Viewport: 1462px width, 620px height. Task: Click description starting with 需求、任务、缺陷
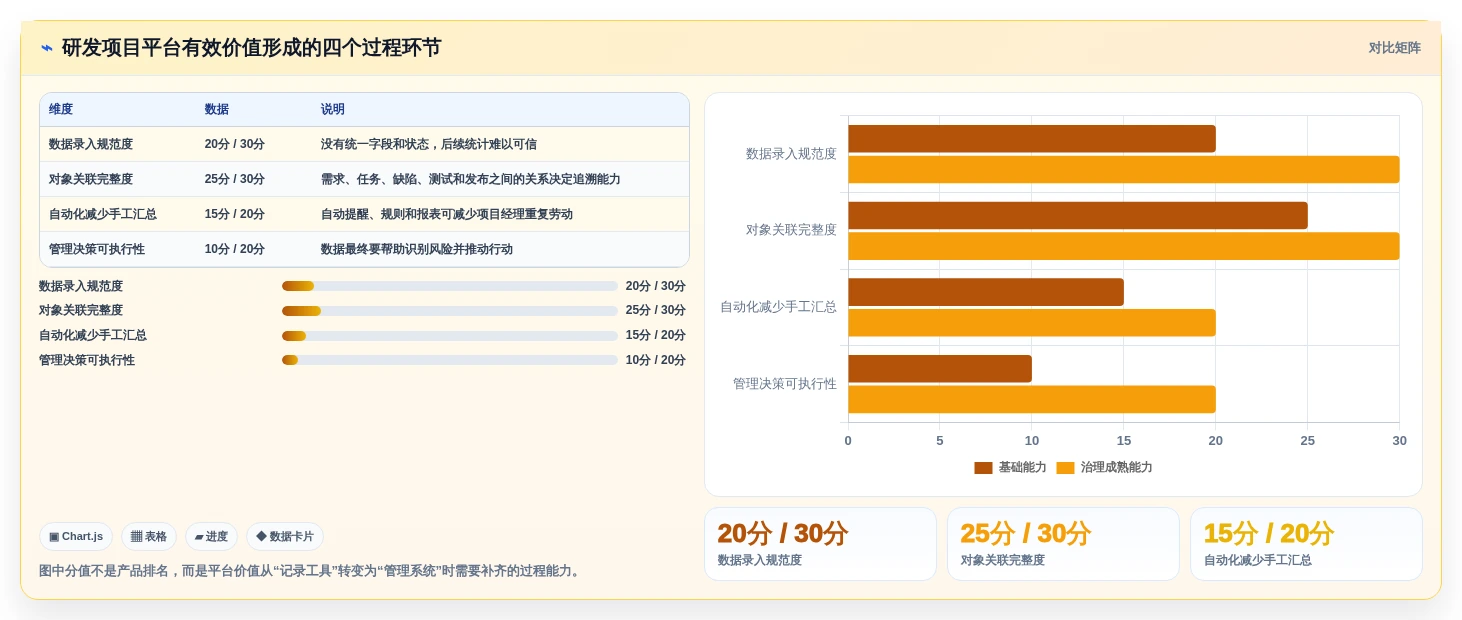(471, 179)
